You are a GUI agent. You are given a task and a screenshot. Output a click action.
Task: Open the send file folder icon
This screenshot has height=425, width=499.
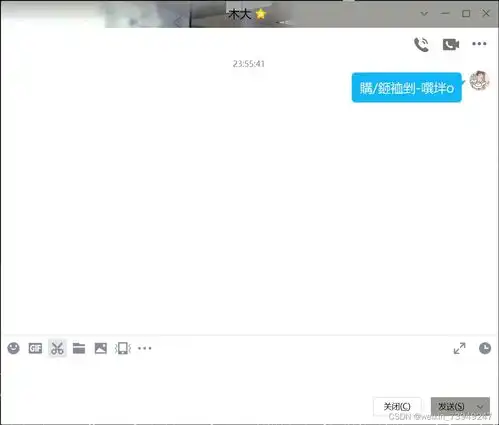point(79,348)
